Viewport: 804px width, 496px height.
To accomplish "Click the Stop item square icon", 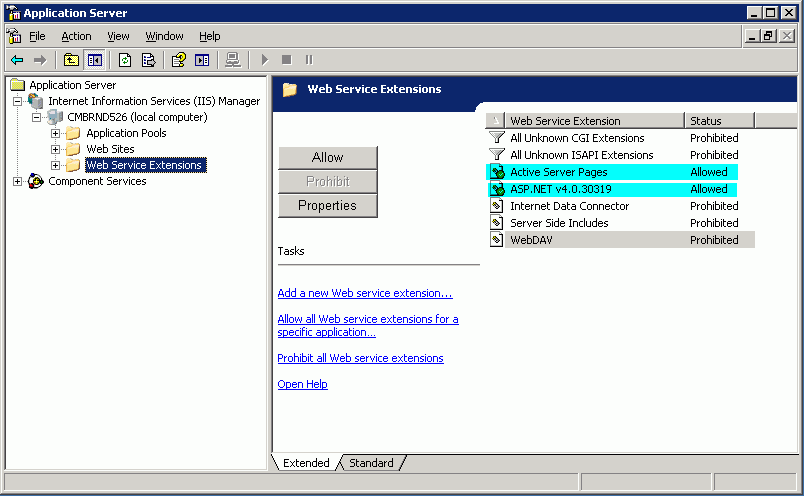I will point(287,61).
